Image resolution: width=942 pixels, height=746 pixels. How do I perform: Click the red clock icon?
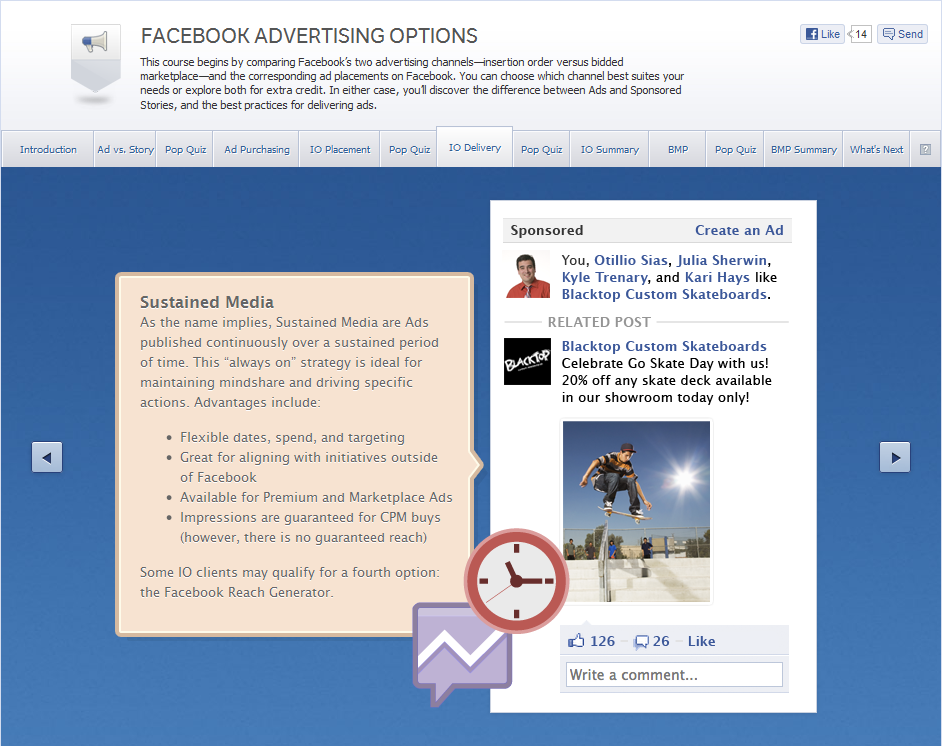(x=516, y=580)
